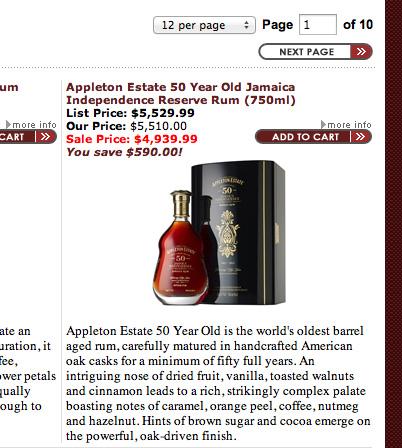
Task: Open the 12 per page dropdown
Action: coord(204,25)
